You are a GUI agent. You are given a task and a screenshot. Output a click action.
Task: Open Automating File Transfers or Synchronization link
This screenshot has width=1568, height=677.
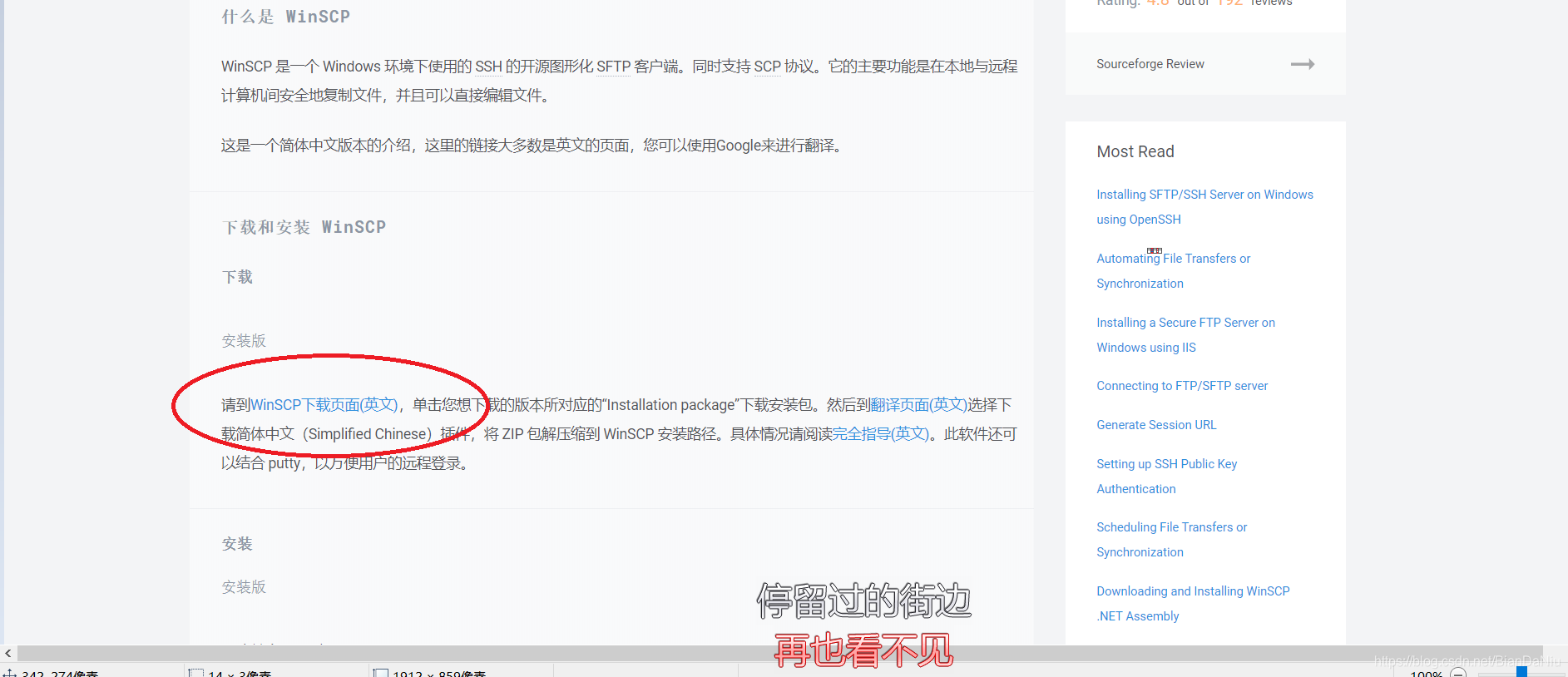[1173, 271]
